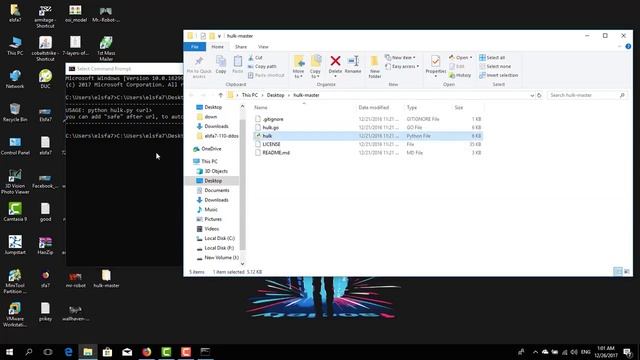This screenshot has width=640, height=360.
Task: Click This PC in address breadcrumb
Action: coord(249,95)
